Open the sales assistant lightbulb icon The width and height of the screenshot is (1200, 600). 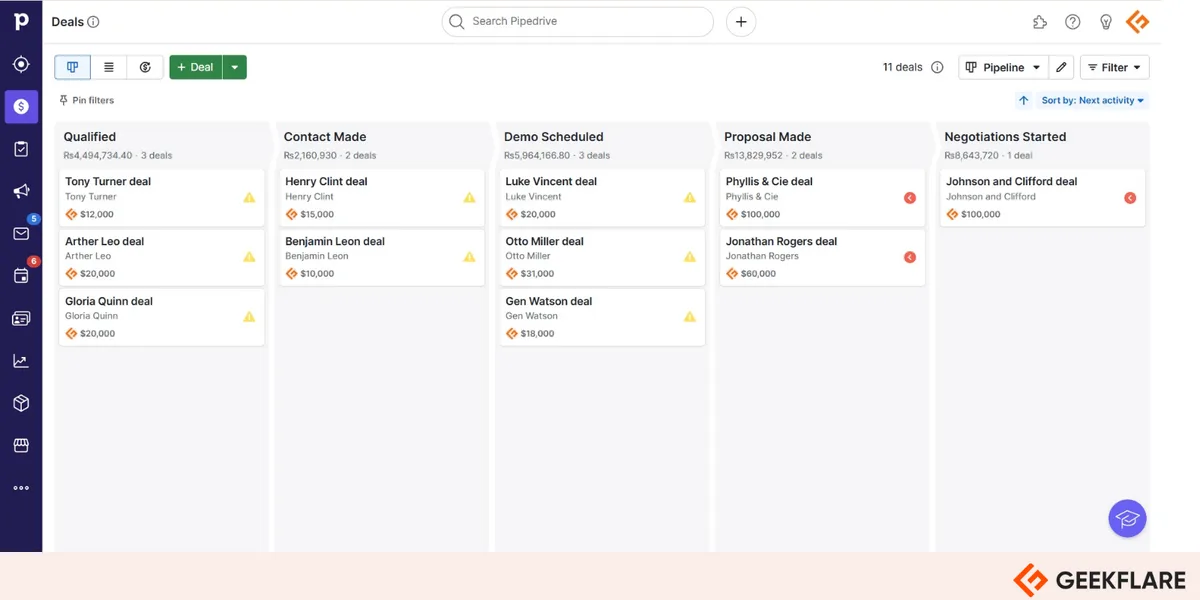click(x=1105, y=22)
